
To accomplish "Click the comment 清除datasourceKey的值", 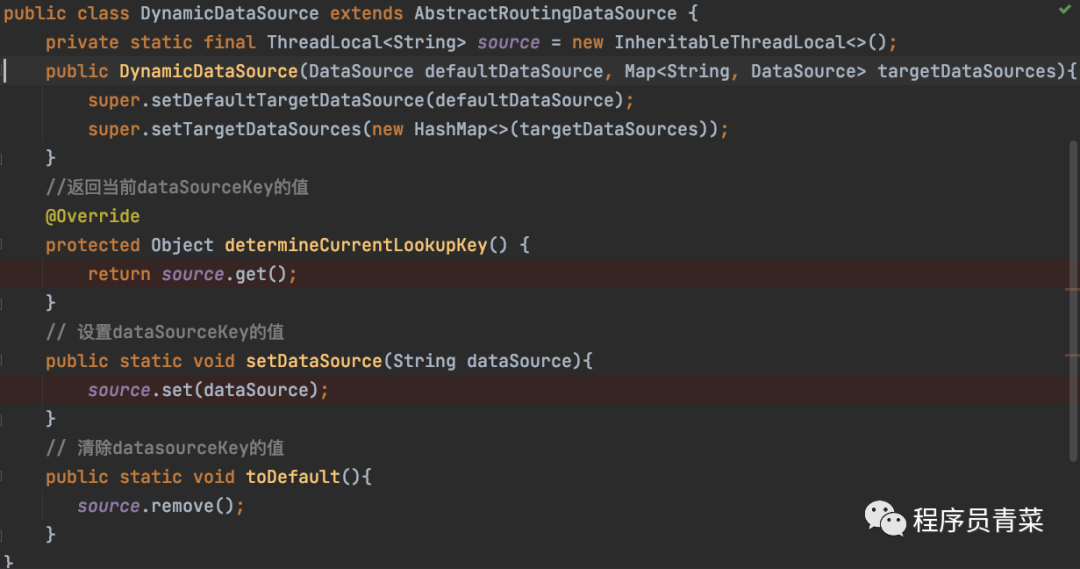I will tap(165, 447).
